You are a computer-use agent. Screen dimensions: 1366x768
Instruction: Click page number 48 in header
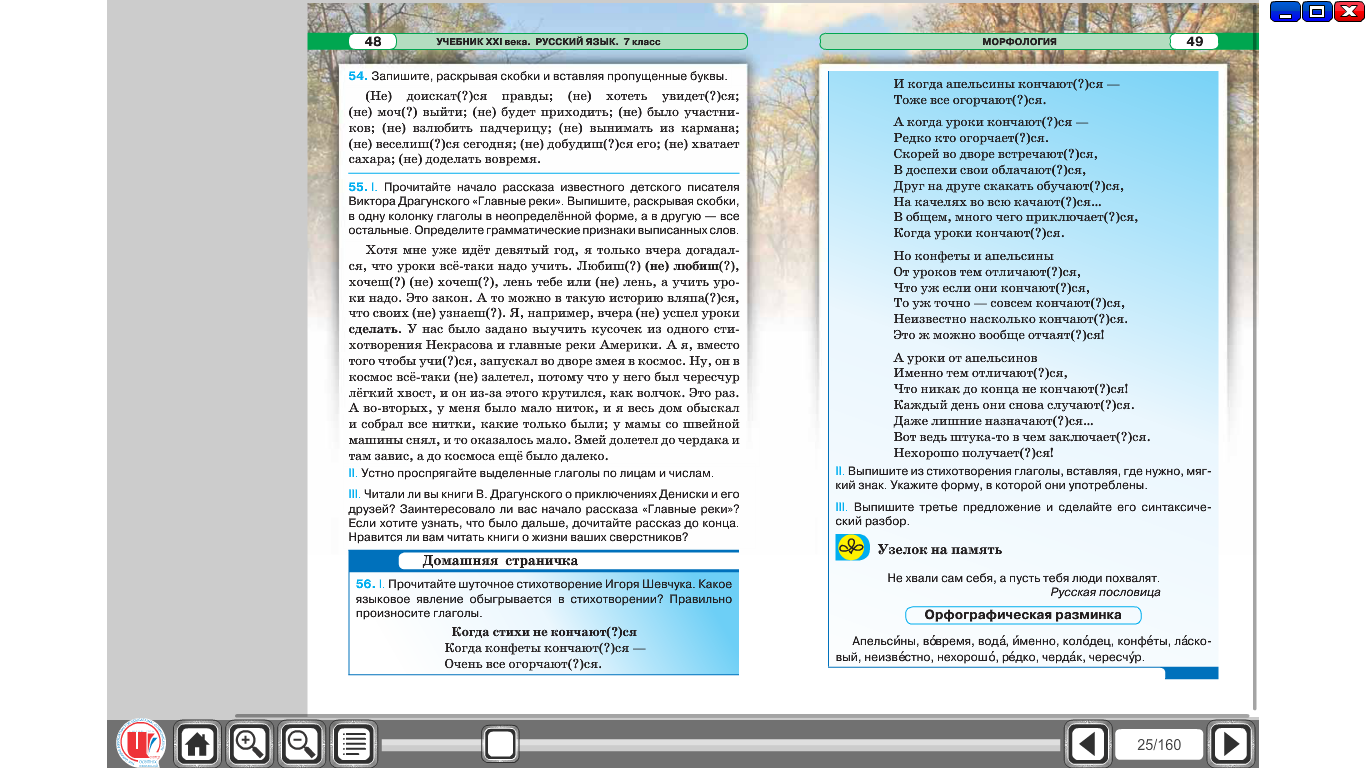pyautogui.click(x=373, y=41)
